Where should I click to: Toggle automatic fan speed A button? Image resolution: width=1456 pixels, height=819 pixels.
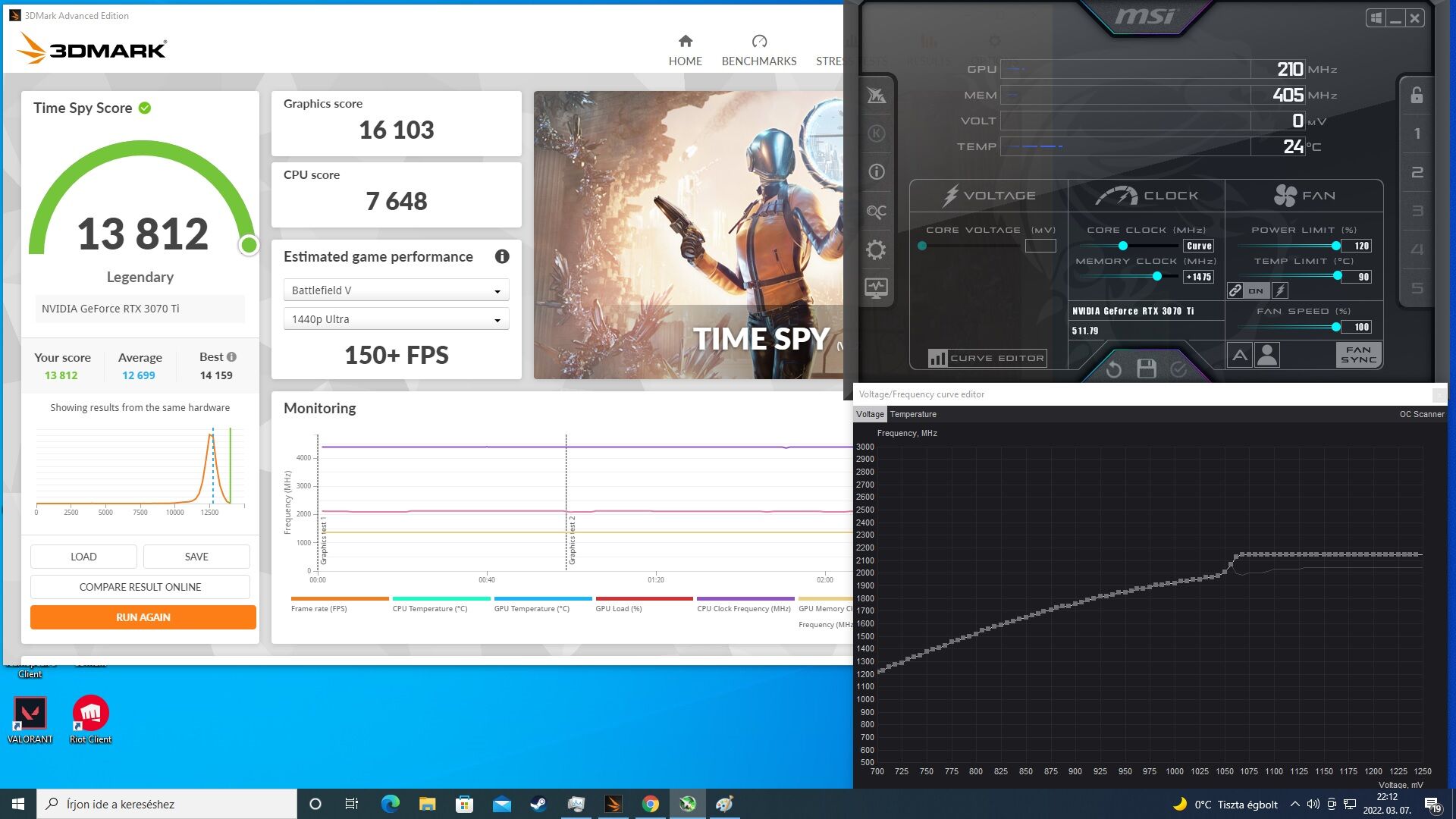[x=1239, y=355]
